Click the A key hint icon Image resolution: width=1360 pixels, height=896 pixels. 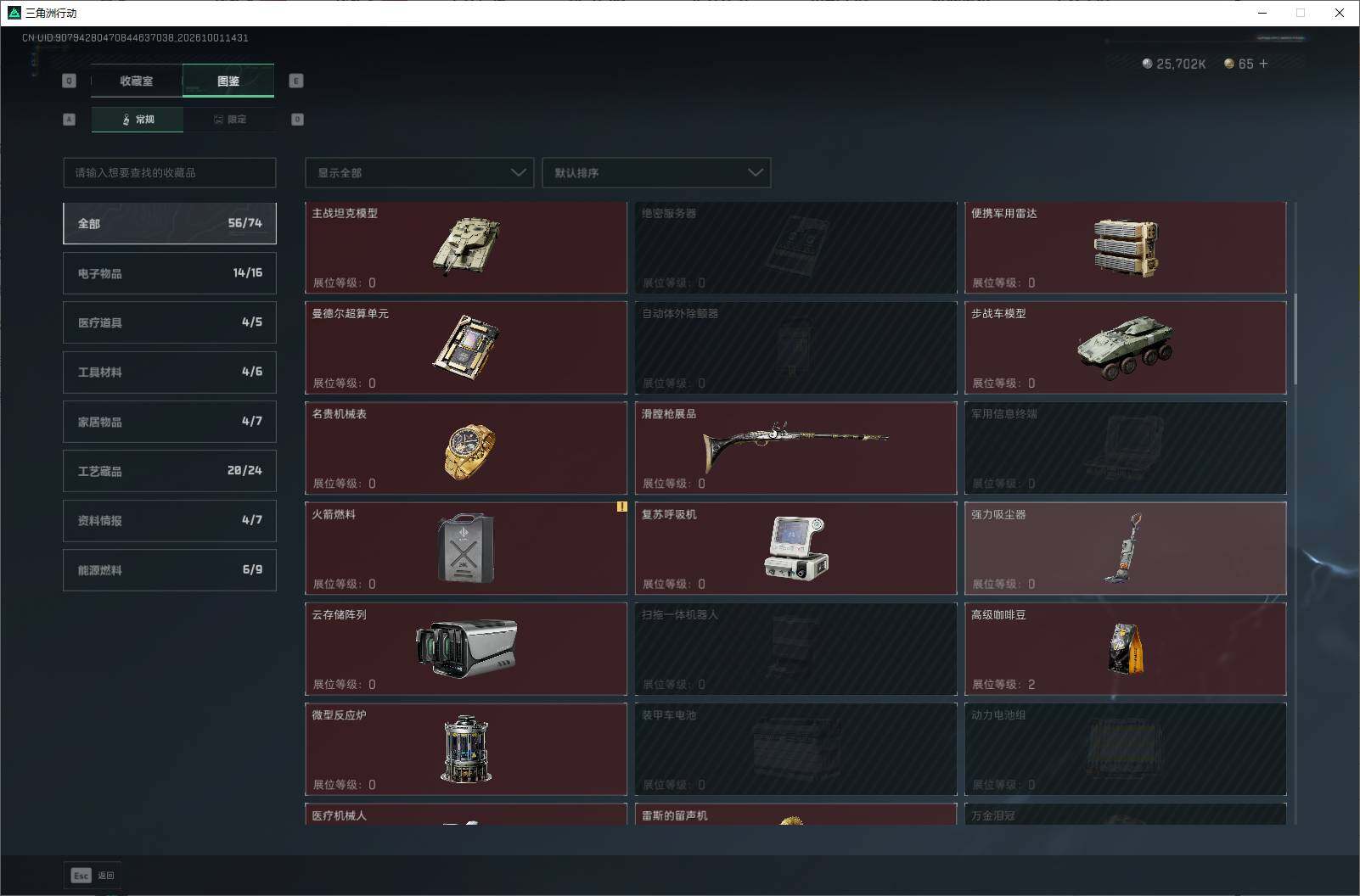coord(70,120)
